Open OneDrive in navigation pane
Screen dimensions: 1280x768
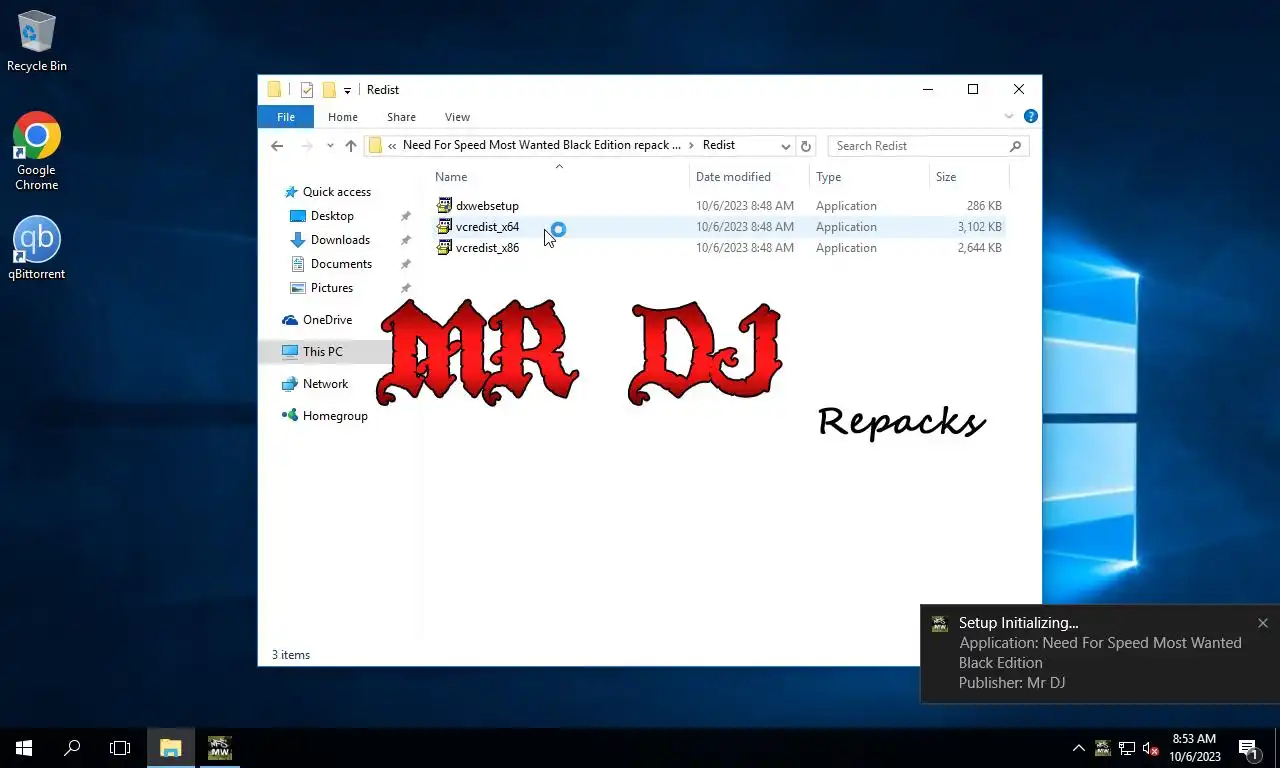(x=327, y=320)
